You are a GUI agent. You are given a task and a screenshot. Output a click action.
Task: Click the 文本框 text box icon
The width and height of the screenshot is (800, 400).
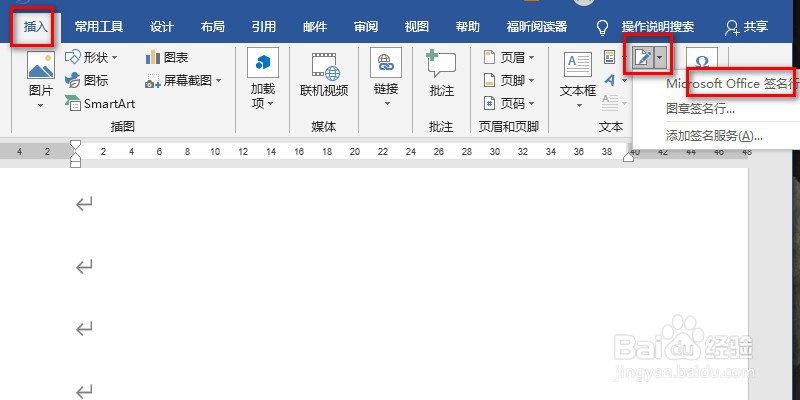[578, 65]
